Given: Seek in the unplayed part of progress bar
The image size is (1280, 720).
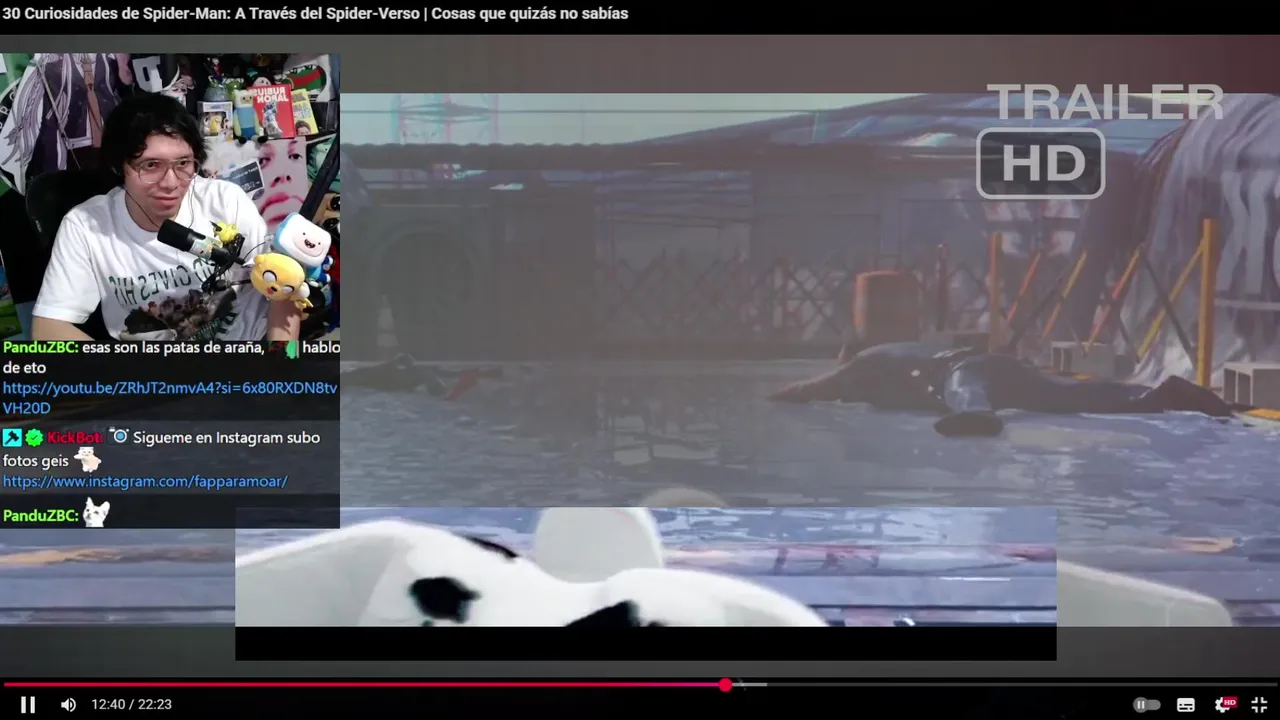Looking at the screenshot, I should click(x=1000, y=685).
